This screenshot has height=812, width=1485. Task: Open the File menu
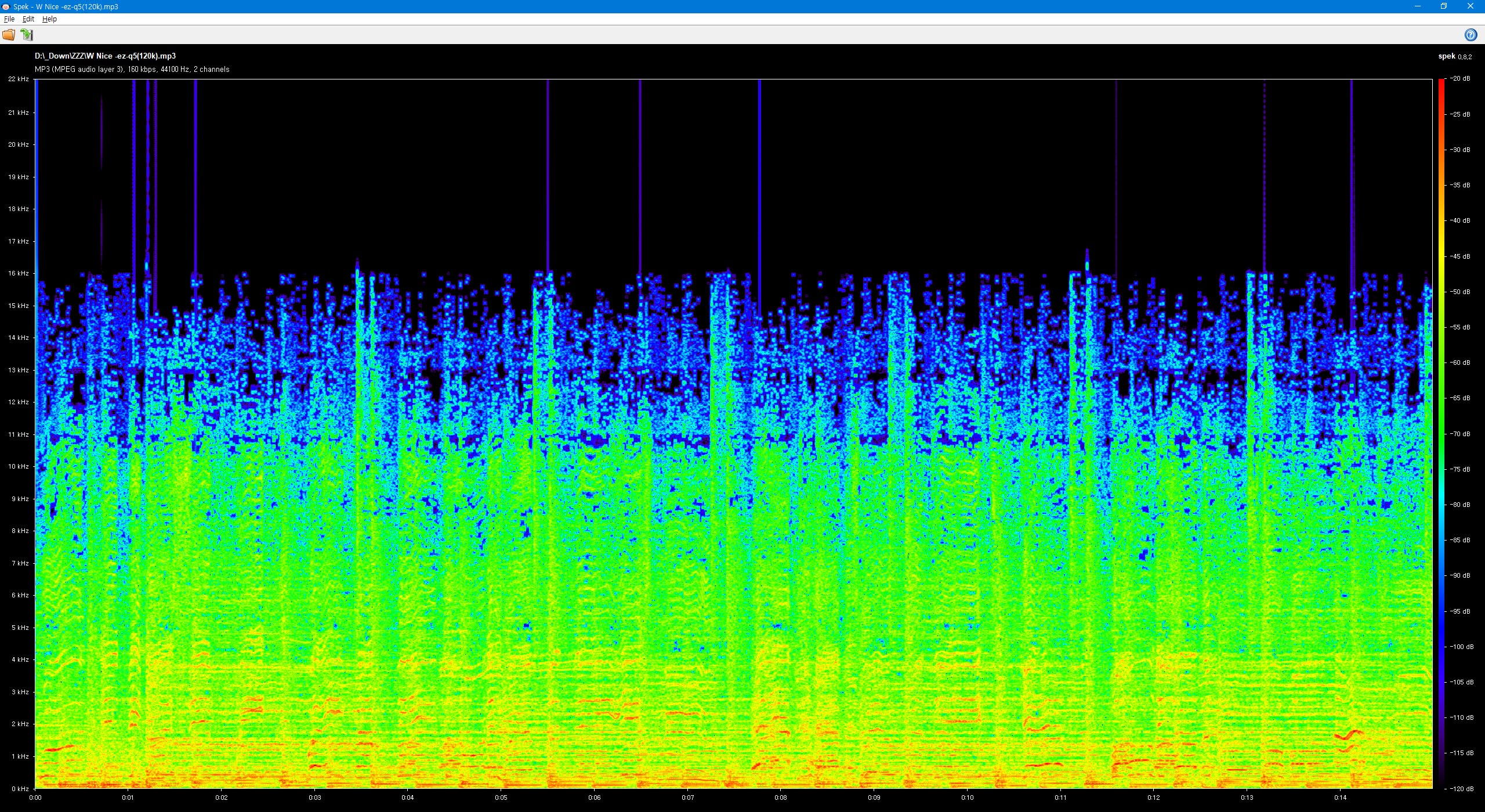(9, 19)
